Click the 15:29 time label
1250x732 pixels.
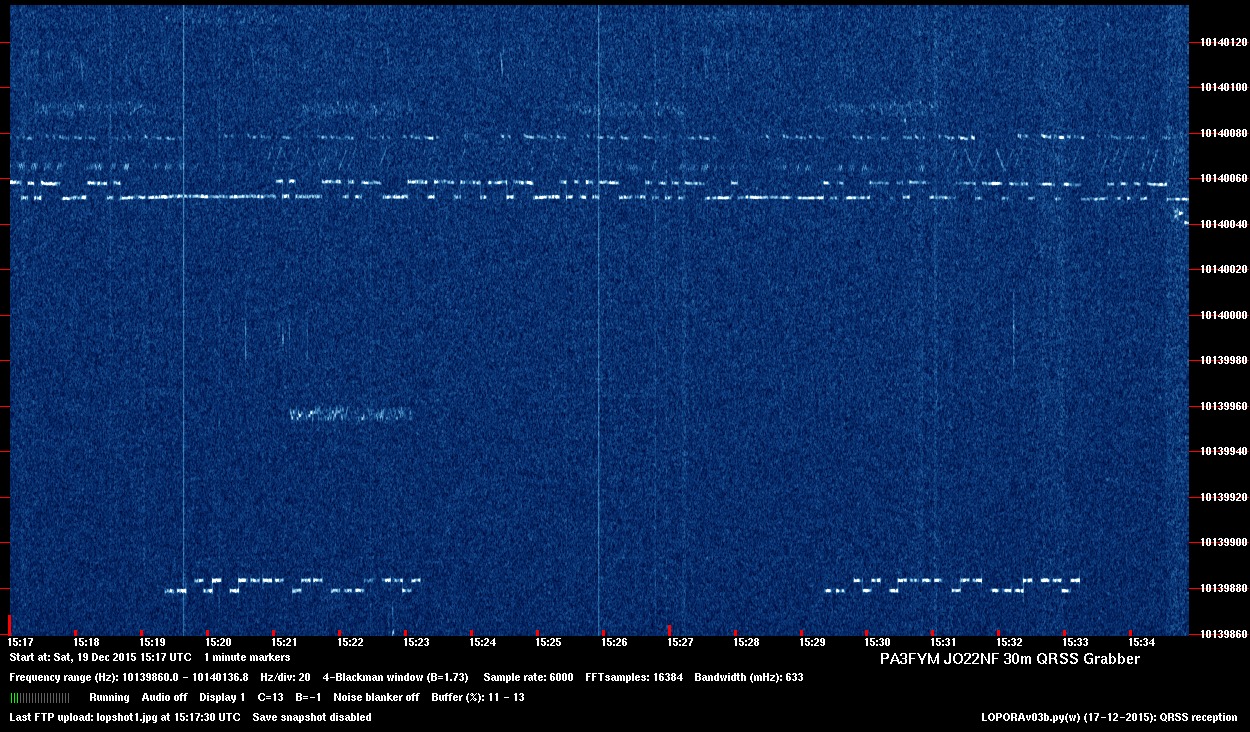coord(812,642)
